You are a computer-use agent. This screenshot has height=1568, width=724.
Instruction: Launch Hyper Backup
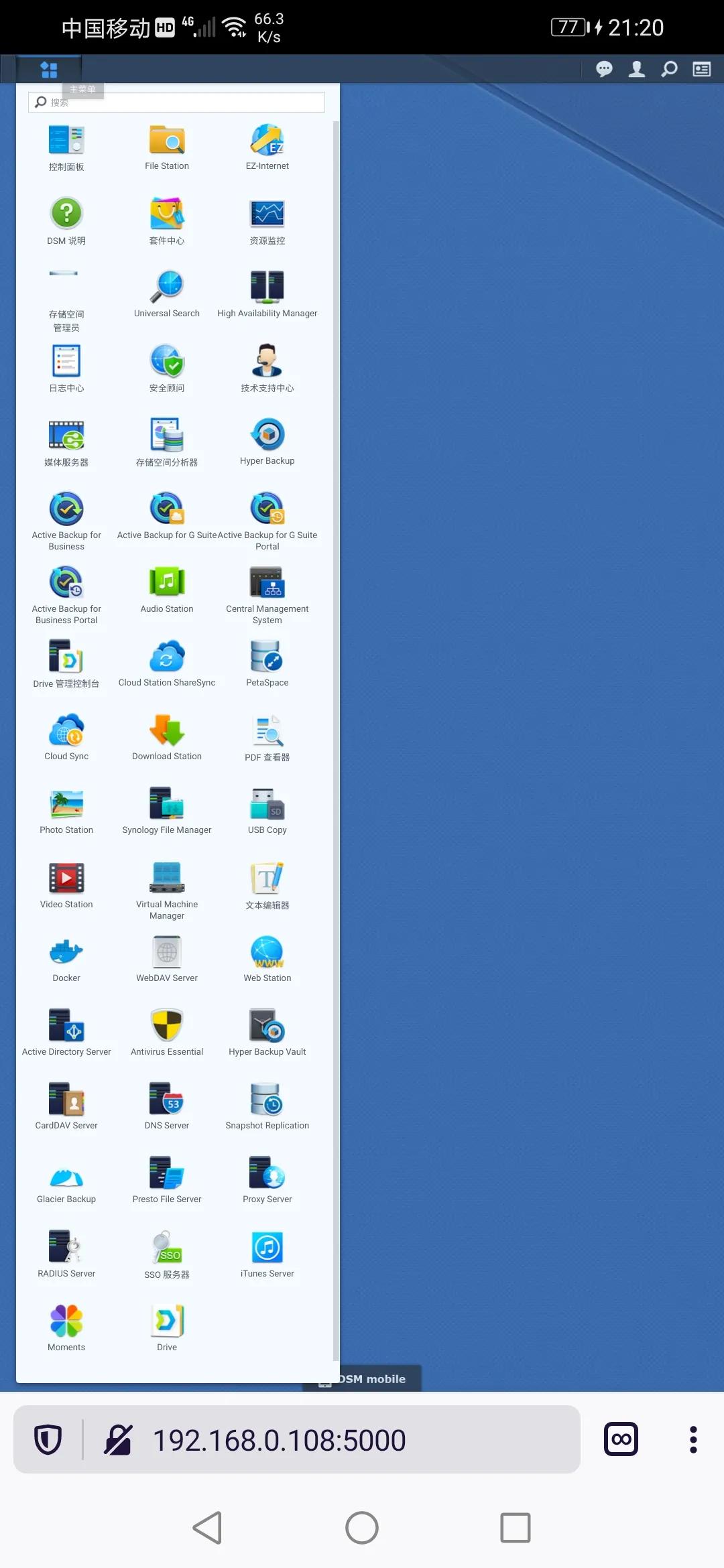pyautogui.click(x=267, y=443)
